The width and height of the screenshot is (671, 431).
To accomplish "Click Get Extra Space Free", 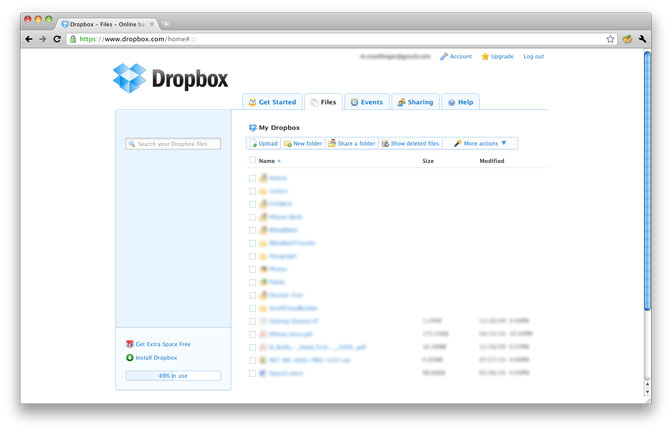I will [x=158, y=344].
